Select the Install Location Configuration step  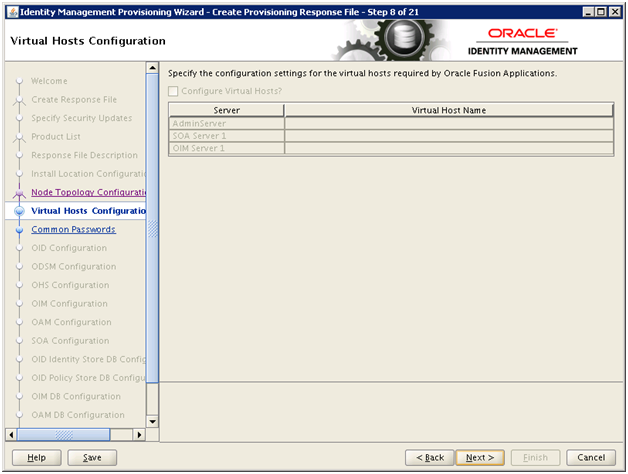[x=89, y=174]
